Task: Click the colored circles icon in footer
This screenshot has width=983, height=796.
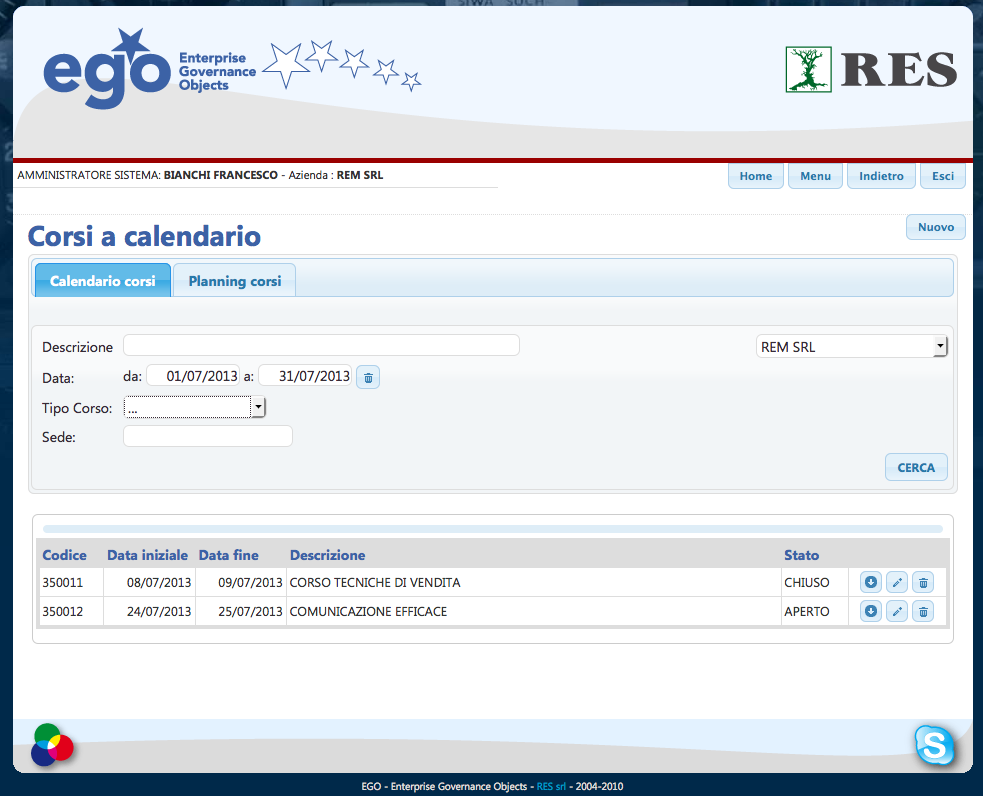Action: [52, 745]
